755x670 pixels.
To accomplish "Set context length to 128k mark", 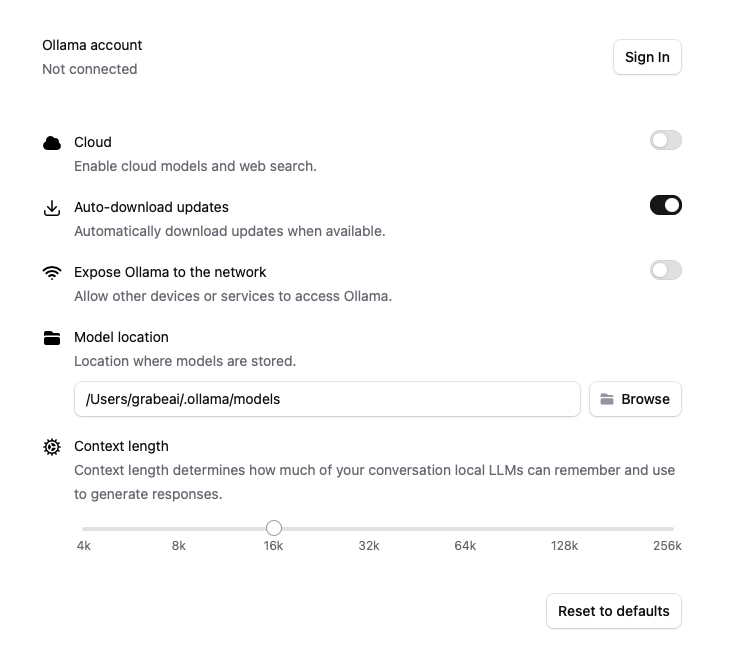I will [564, 528].
